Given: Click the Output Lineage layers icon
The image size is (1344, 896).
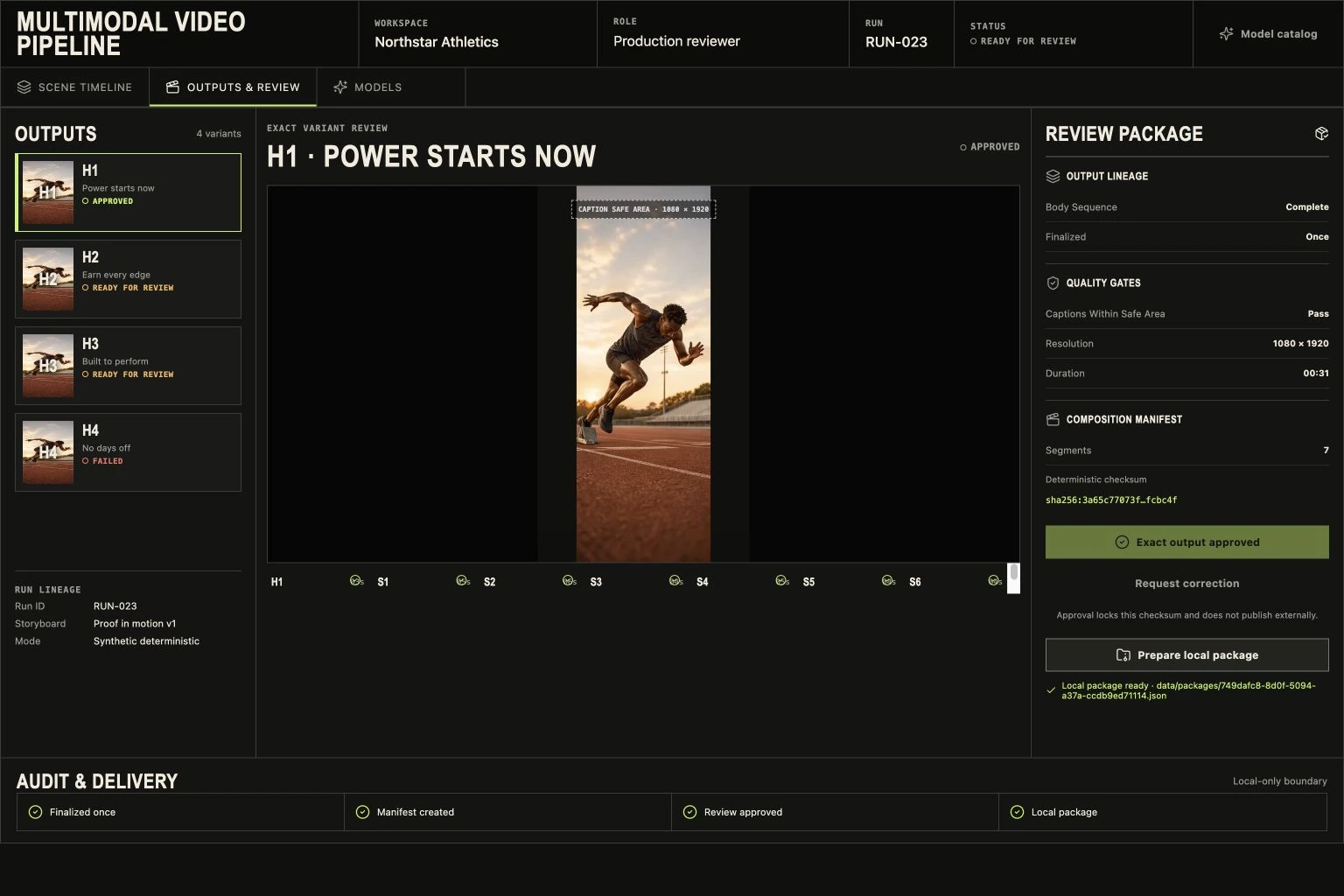Looking at the screenshot, I should [1053, 176].
